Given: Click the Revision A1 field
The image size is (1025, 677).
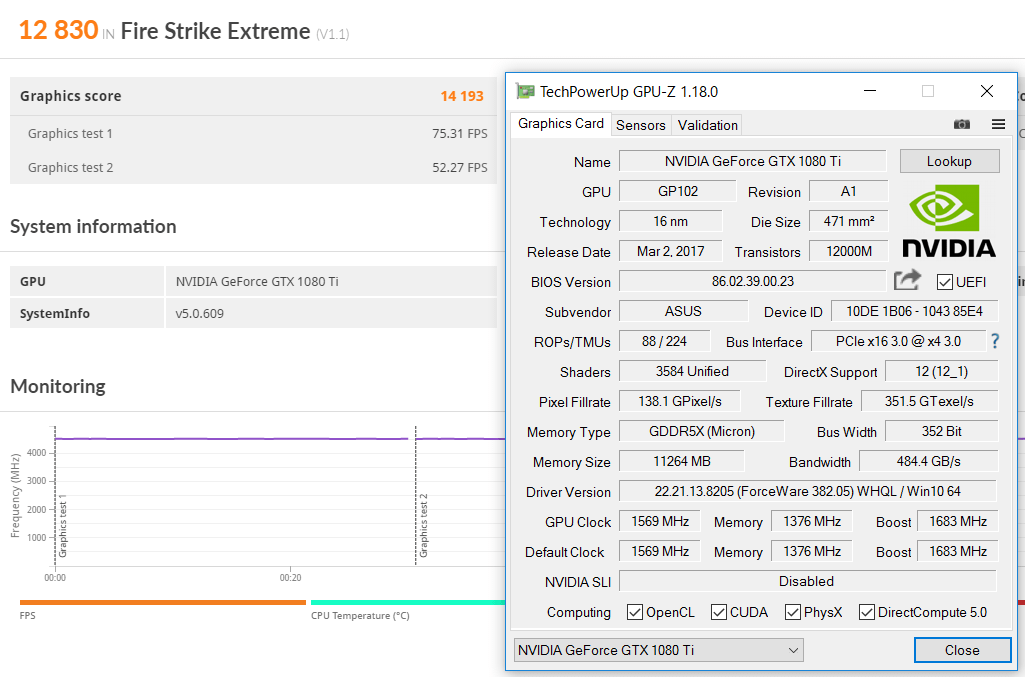Looking at the screenshot, I should tap(849, 191).
